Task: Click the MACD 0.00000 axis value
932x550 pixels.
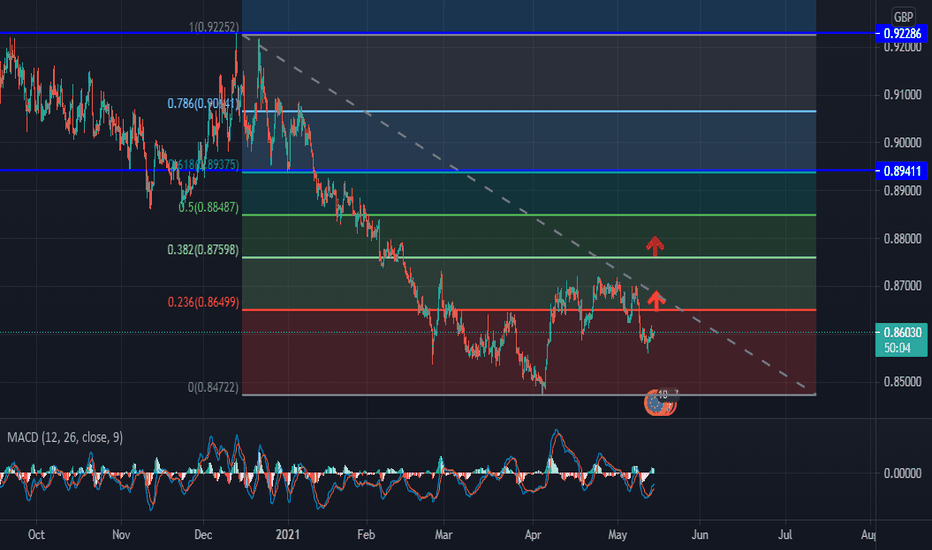Action: pyautogui.click(x=902, y=473)
